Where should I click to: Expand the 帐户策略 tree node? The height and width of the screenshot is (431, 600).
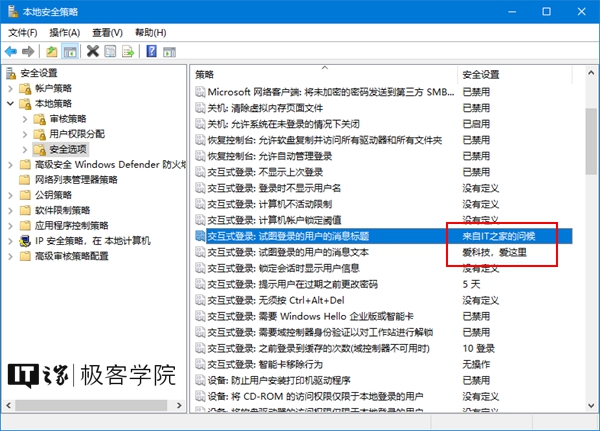click(10, 88)
